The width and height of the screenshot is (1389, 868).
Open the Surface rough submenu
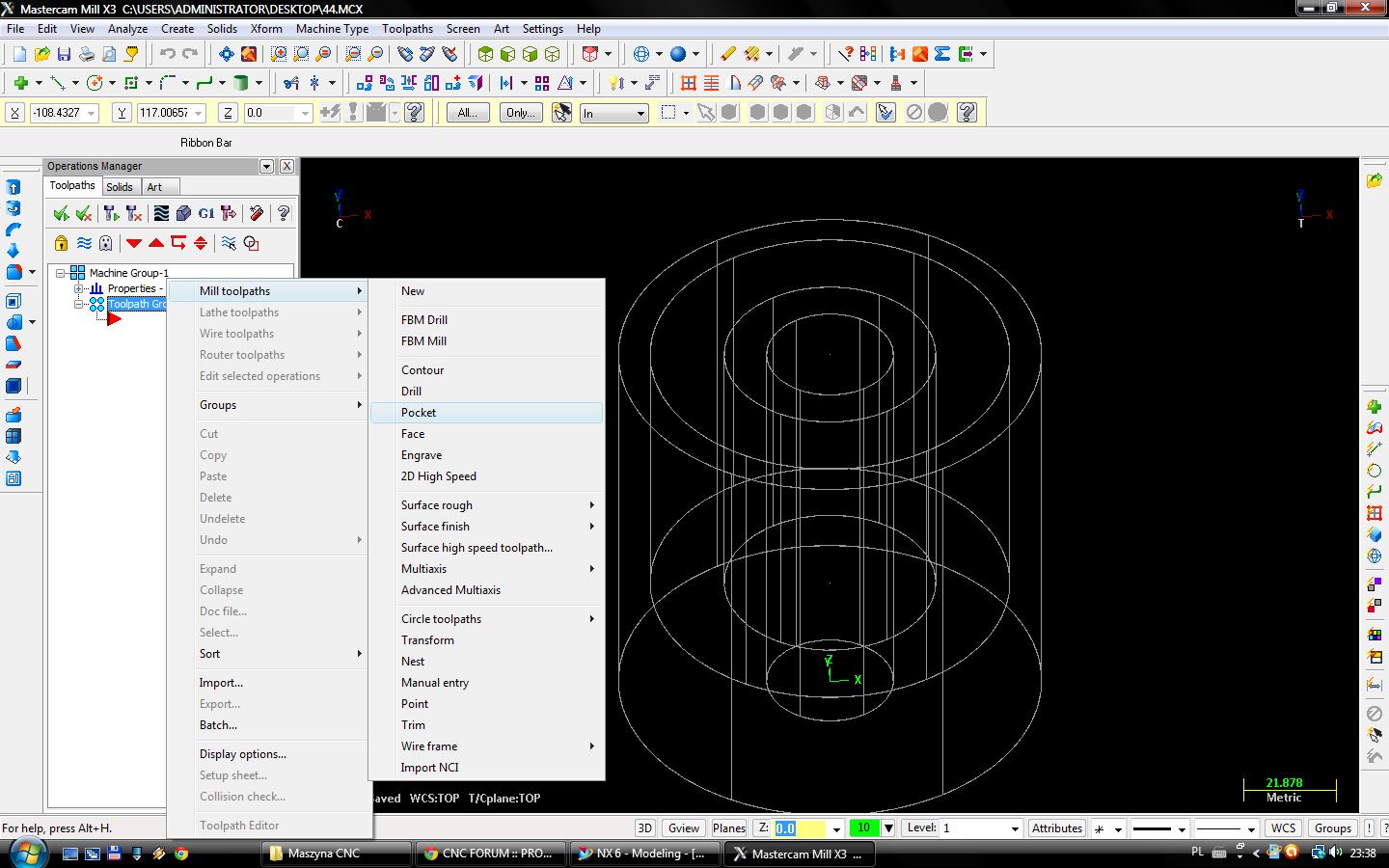(x=487, y=505)
